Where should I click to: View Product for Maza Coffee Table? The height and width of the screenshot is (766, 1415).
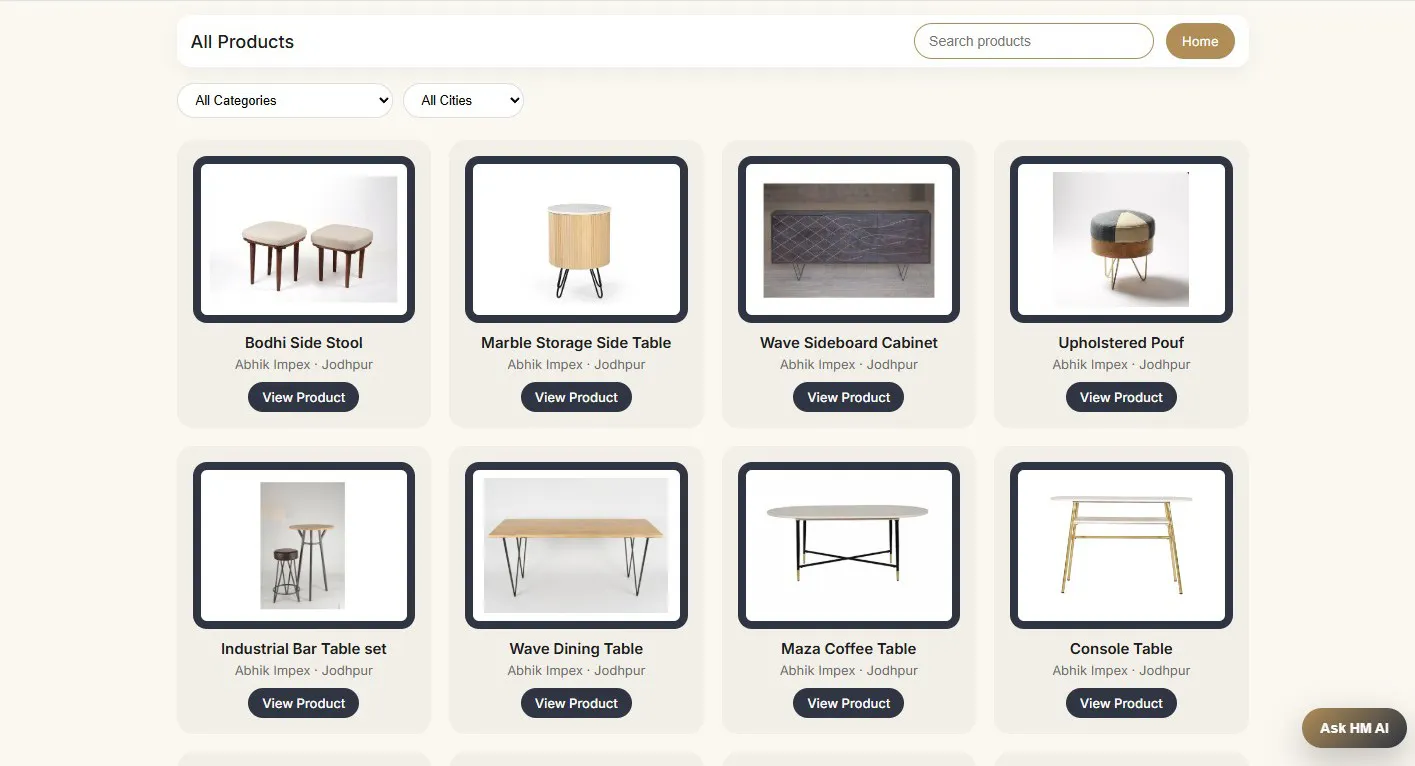point(849,703)
